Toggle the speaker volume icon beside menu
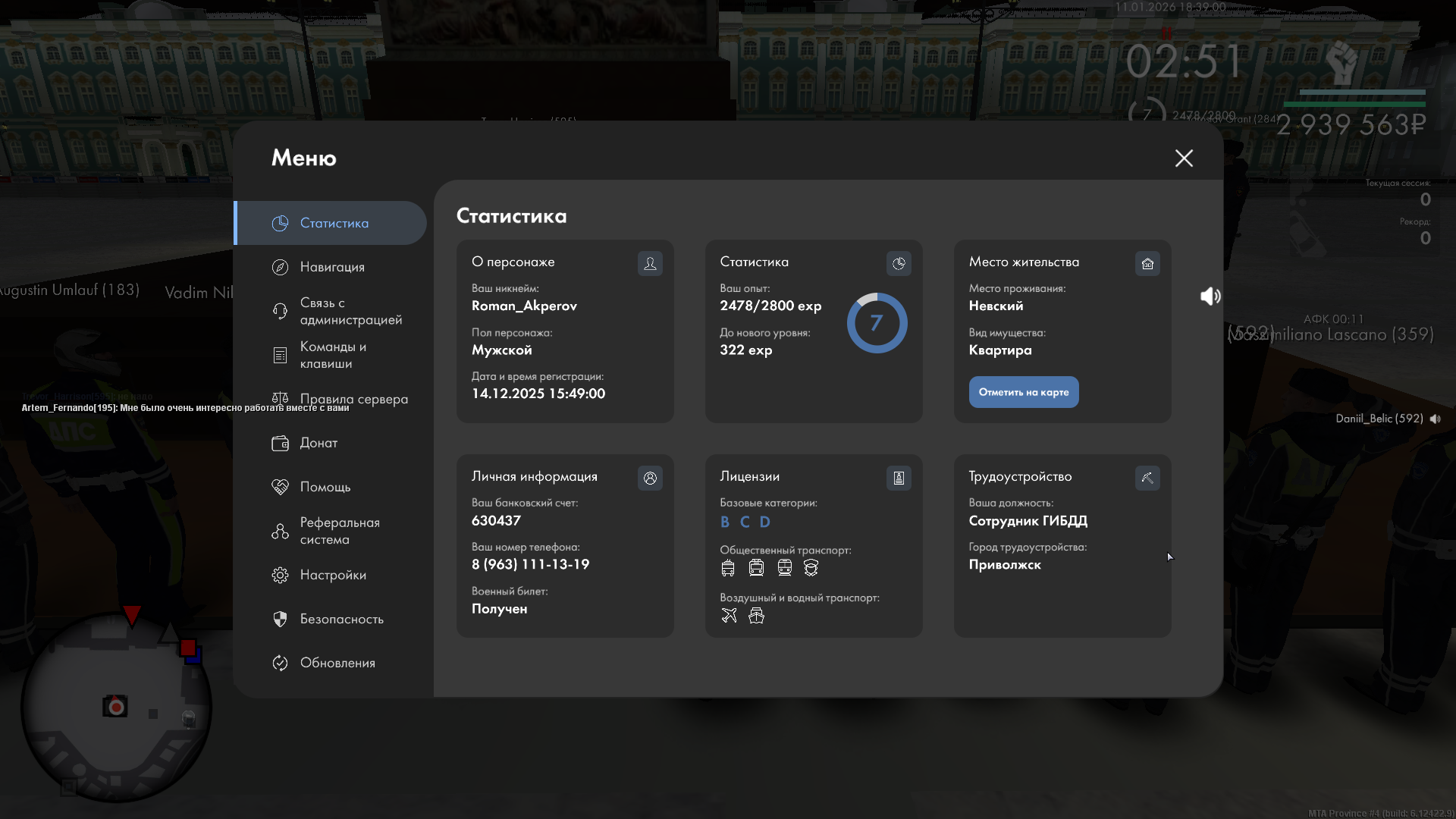 (1210, 296)
